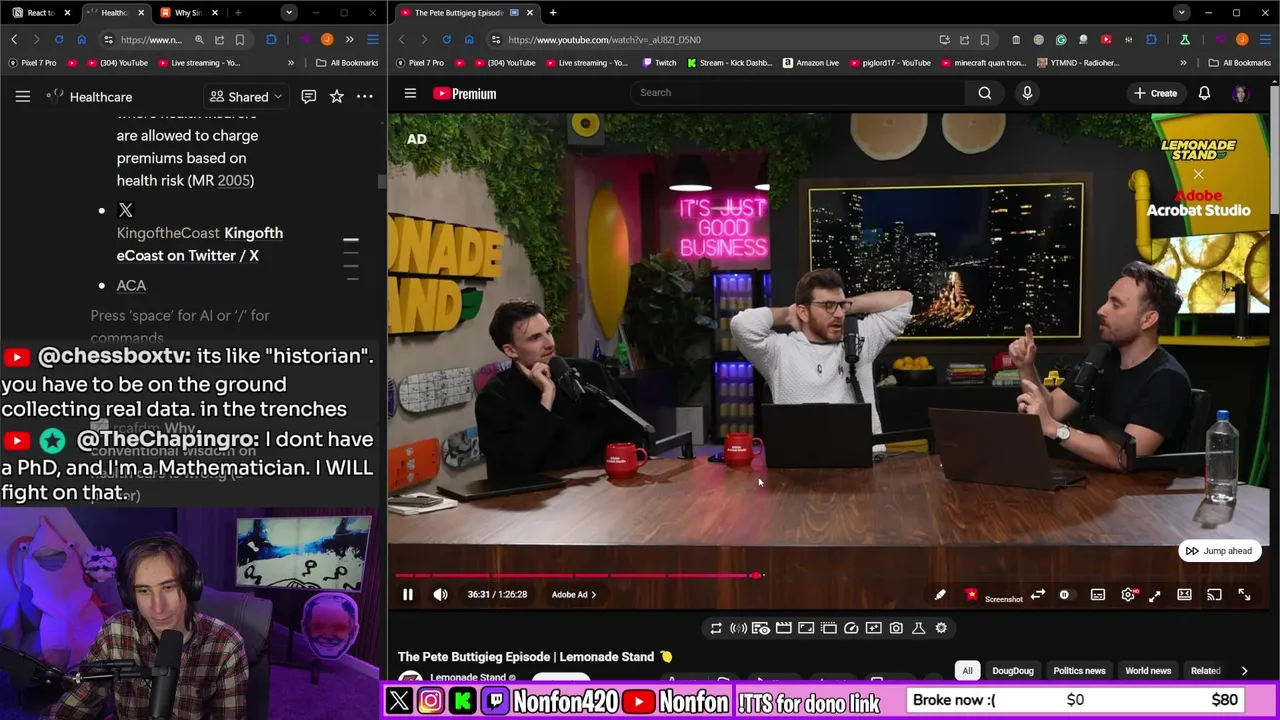This screenshot has height=720, width=1280.
Task: Expand hidden bookmarks in right browser
Action: point(1183,63)
